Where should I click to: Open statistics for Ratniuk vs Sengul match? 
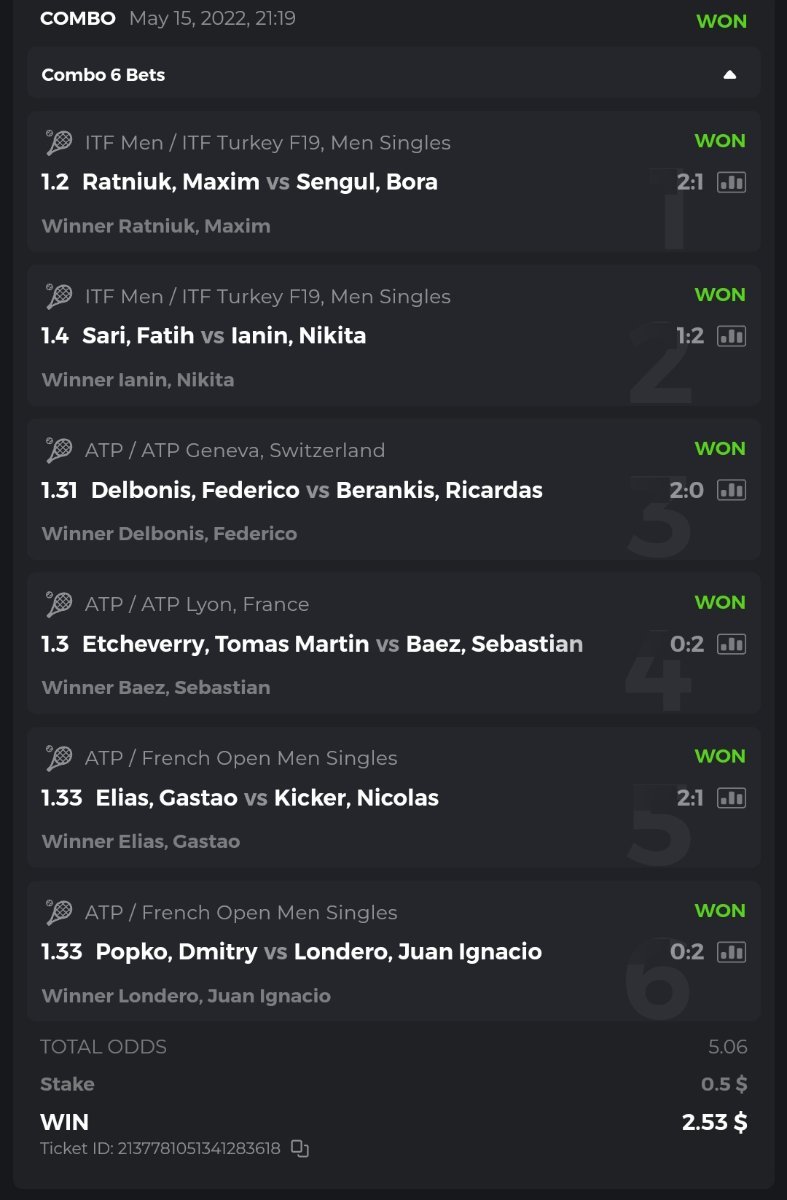tap(731, 182)
